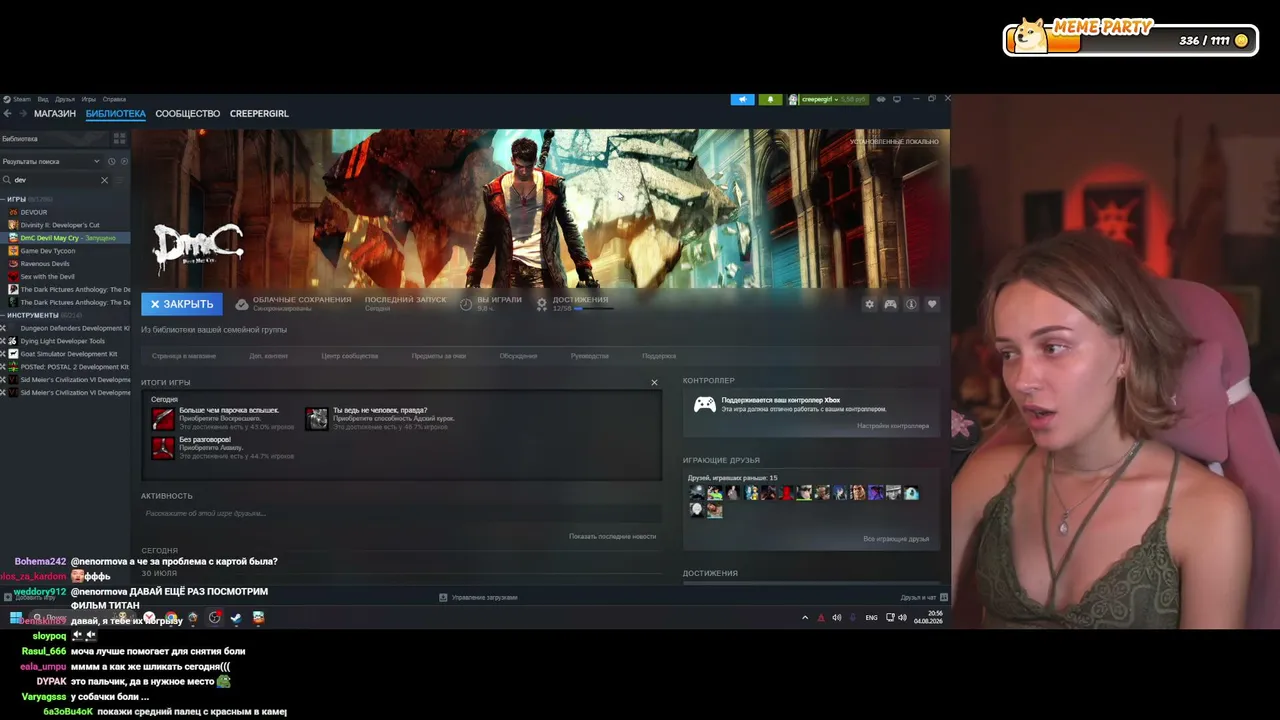Image resolution: width=1280 pixels, height=720 pixels.
Task: Open the grid view icon beside Библиотека
Action: coord(119,139)
